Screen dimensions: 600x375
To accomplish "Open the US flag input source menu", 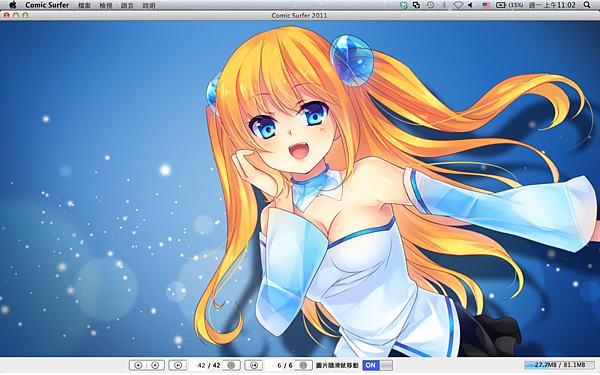I will [x=486, y=5].
